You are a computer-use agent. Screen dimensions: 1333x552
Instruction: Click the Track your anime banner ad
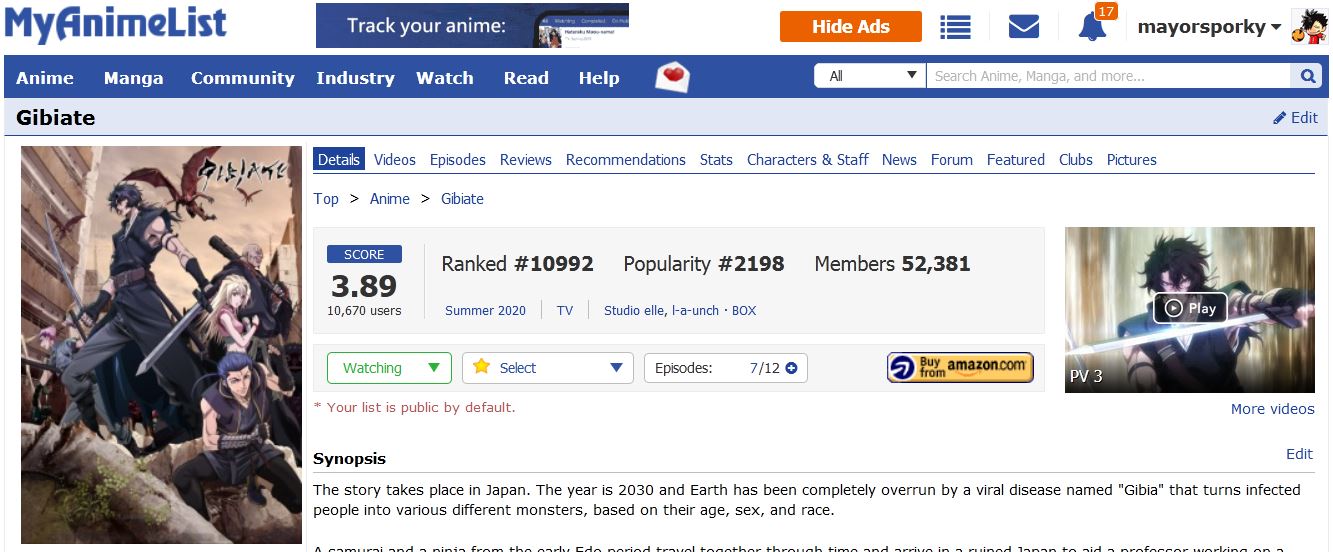(x=472, y=26)
